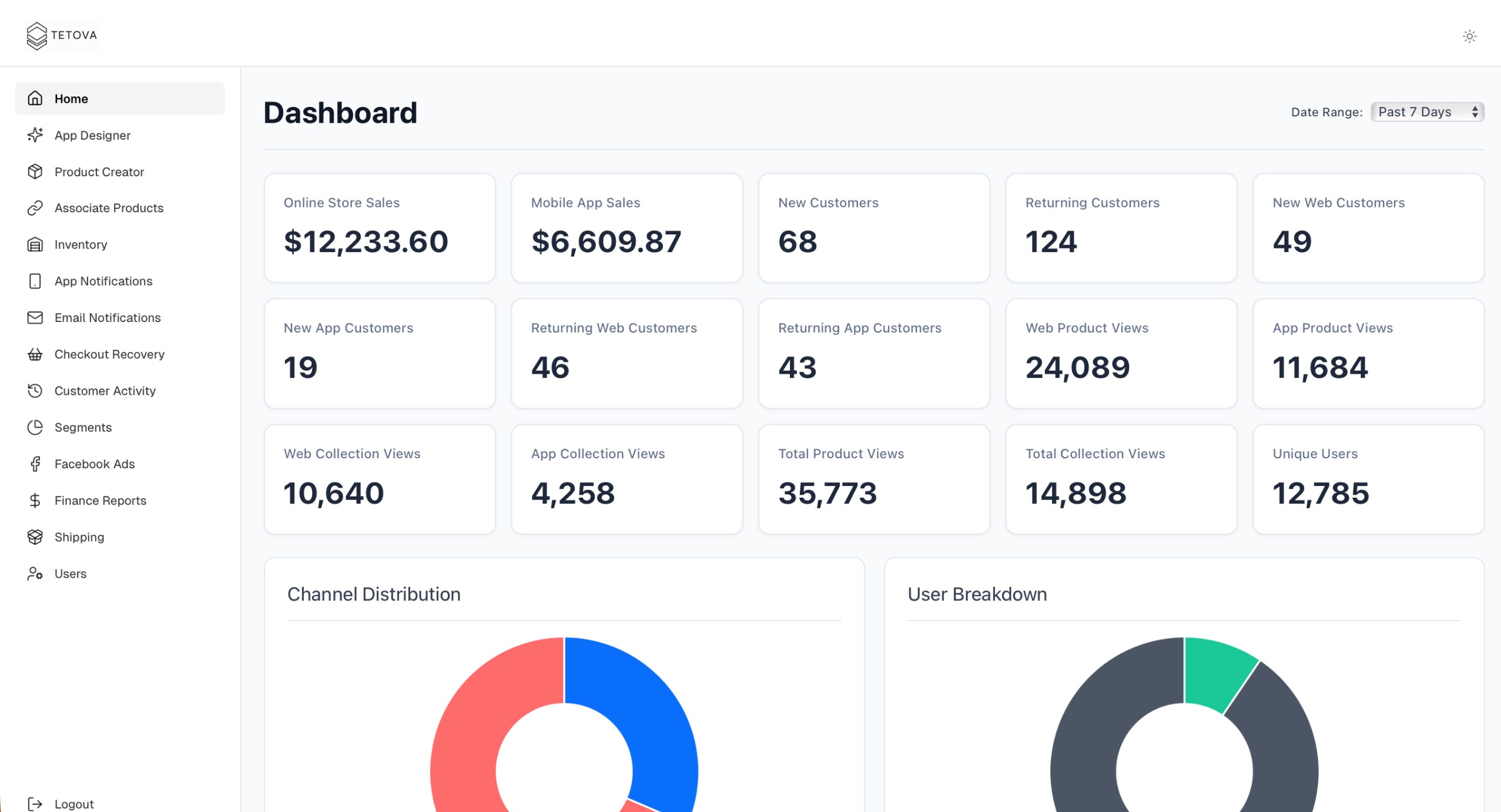Click the Email Notifications envelope icon
The width and height of the screenshot is (1501, 812).
[x=35, y=317]
